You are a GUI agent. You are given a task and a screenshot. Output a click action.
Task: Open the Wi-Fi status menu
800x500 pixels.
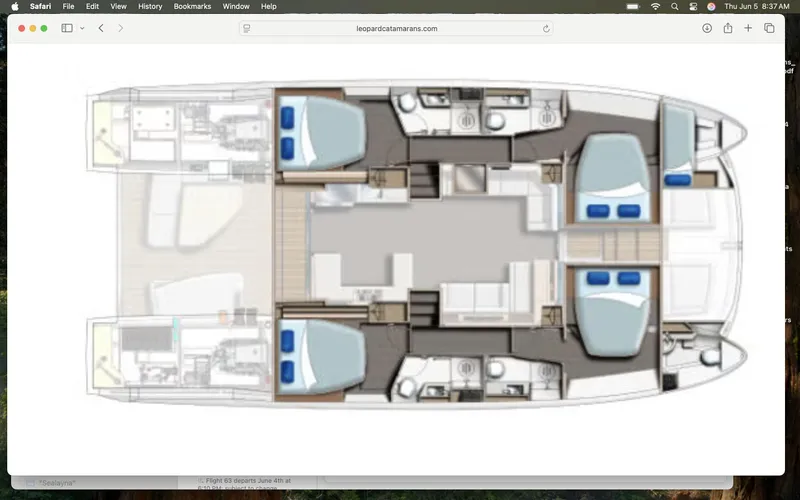point(655,6)
